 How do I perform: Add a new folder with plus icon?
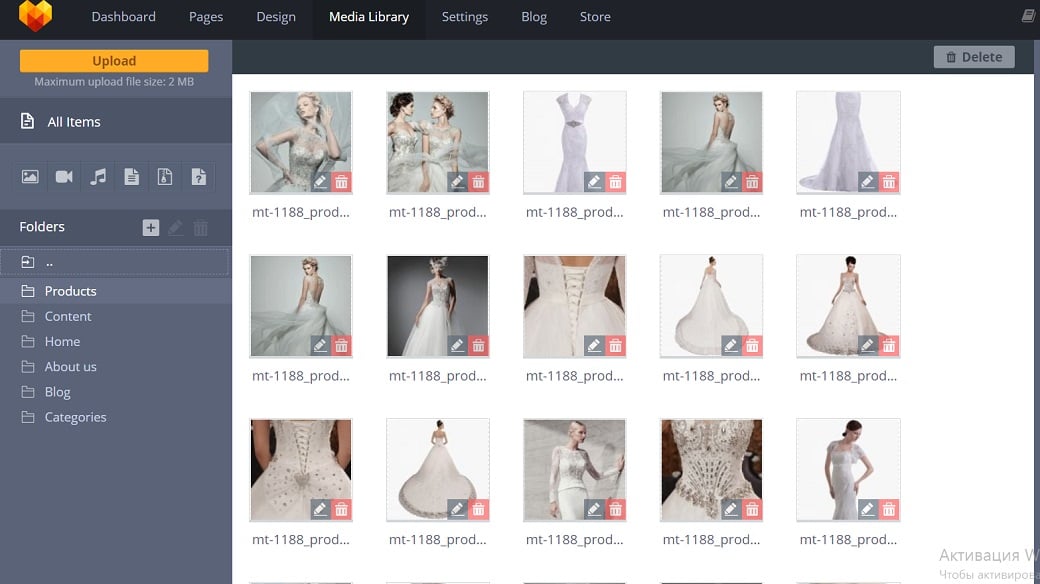point(151,228)
